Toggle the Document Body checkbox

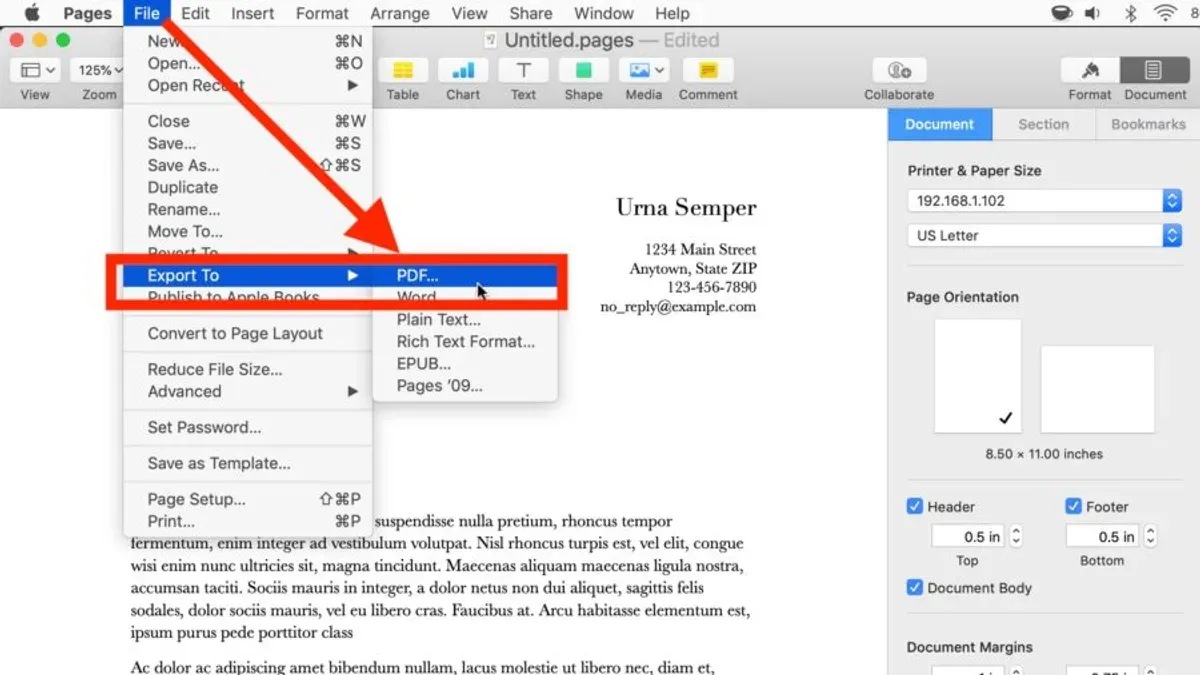[x=915, y=588]
